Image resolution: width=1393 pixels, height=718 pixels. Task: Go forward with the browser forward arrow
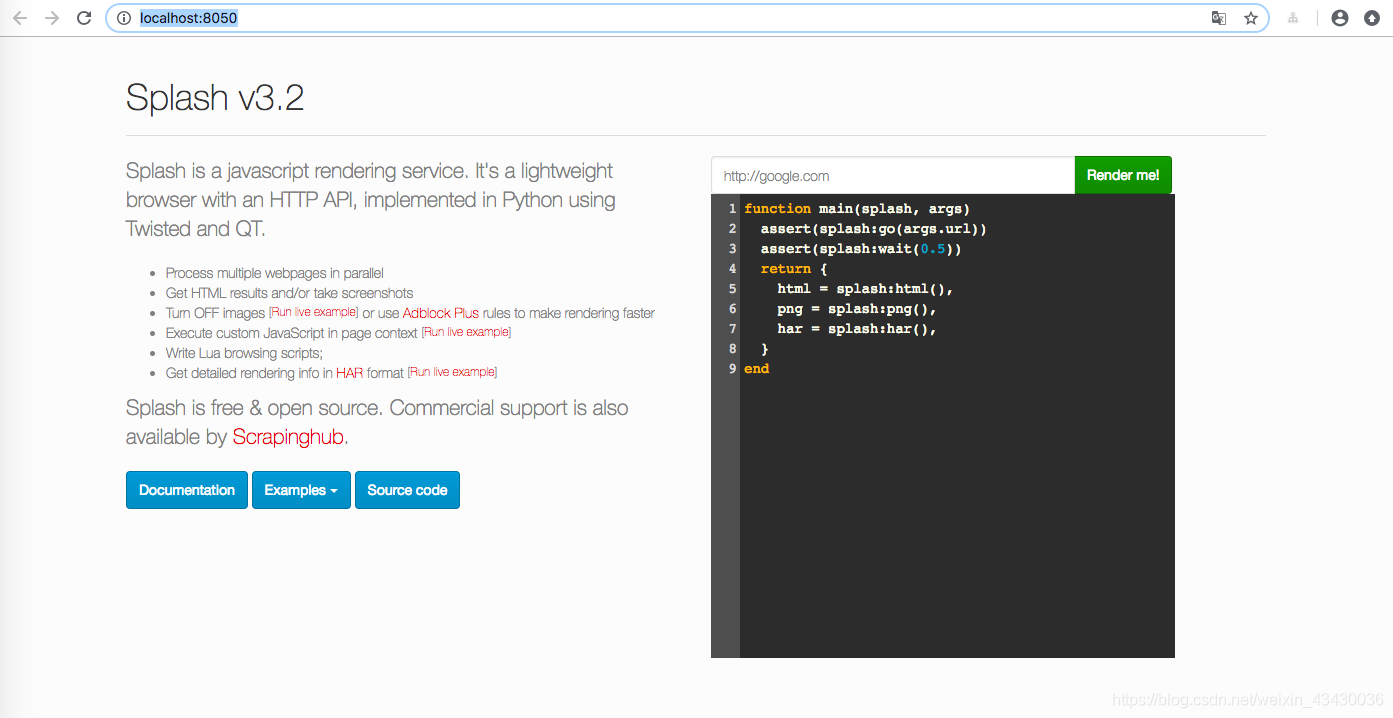pyautogui.click(x=52, y=18)
